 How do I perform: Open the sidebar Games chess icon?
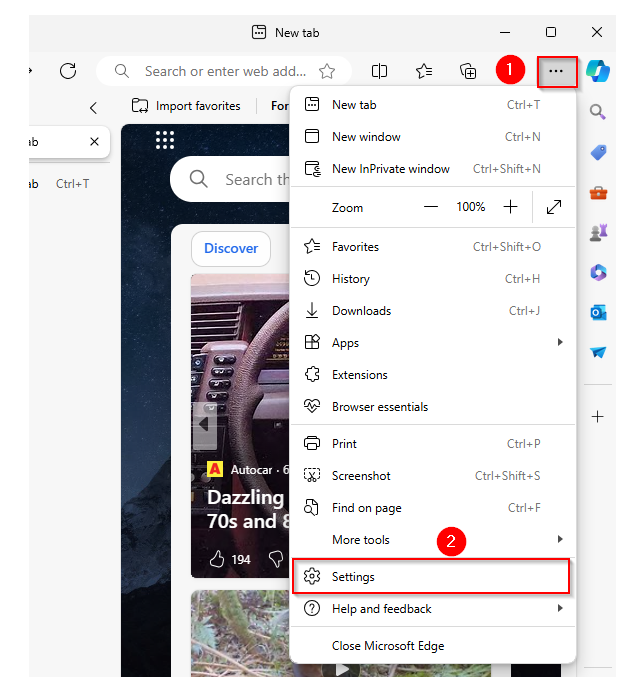pyautogui.click(x=598, y=233)
